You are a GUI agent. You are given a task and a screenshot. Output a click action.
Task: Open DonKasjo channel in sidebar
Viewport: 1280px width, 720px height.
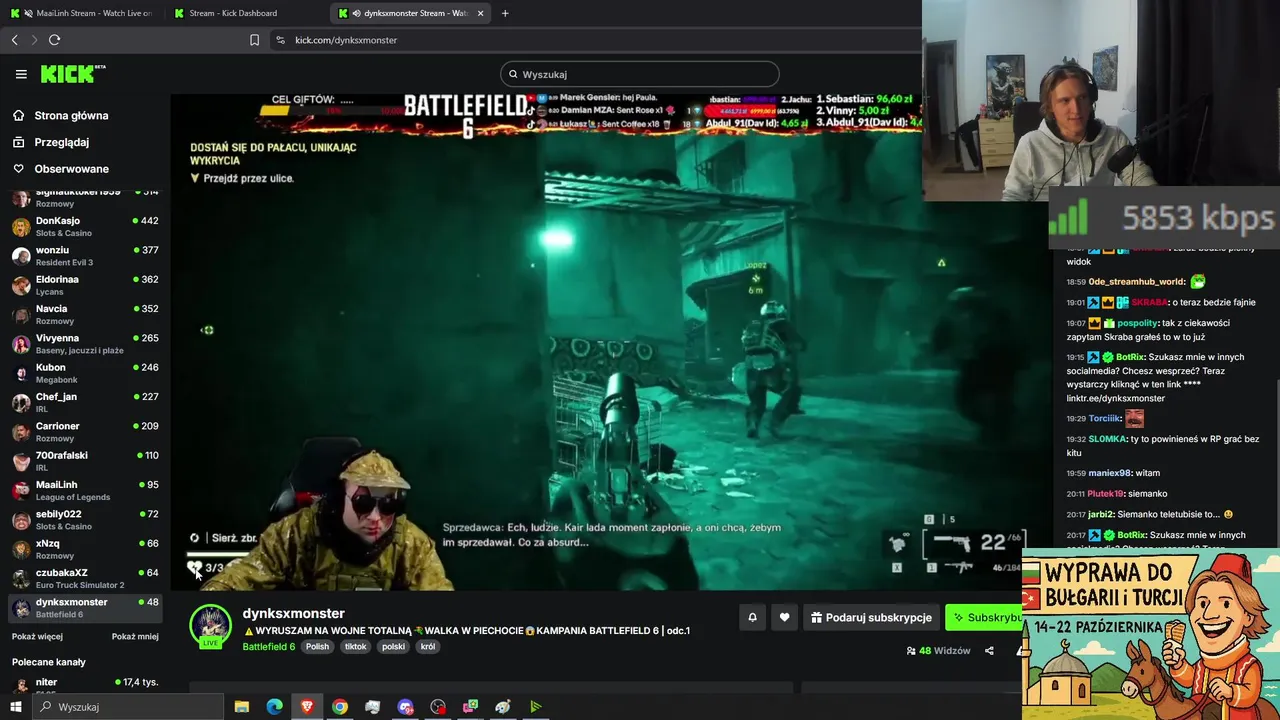pos(85,226)
